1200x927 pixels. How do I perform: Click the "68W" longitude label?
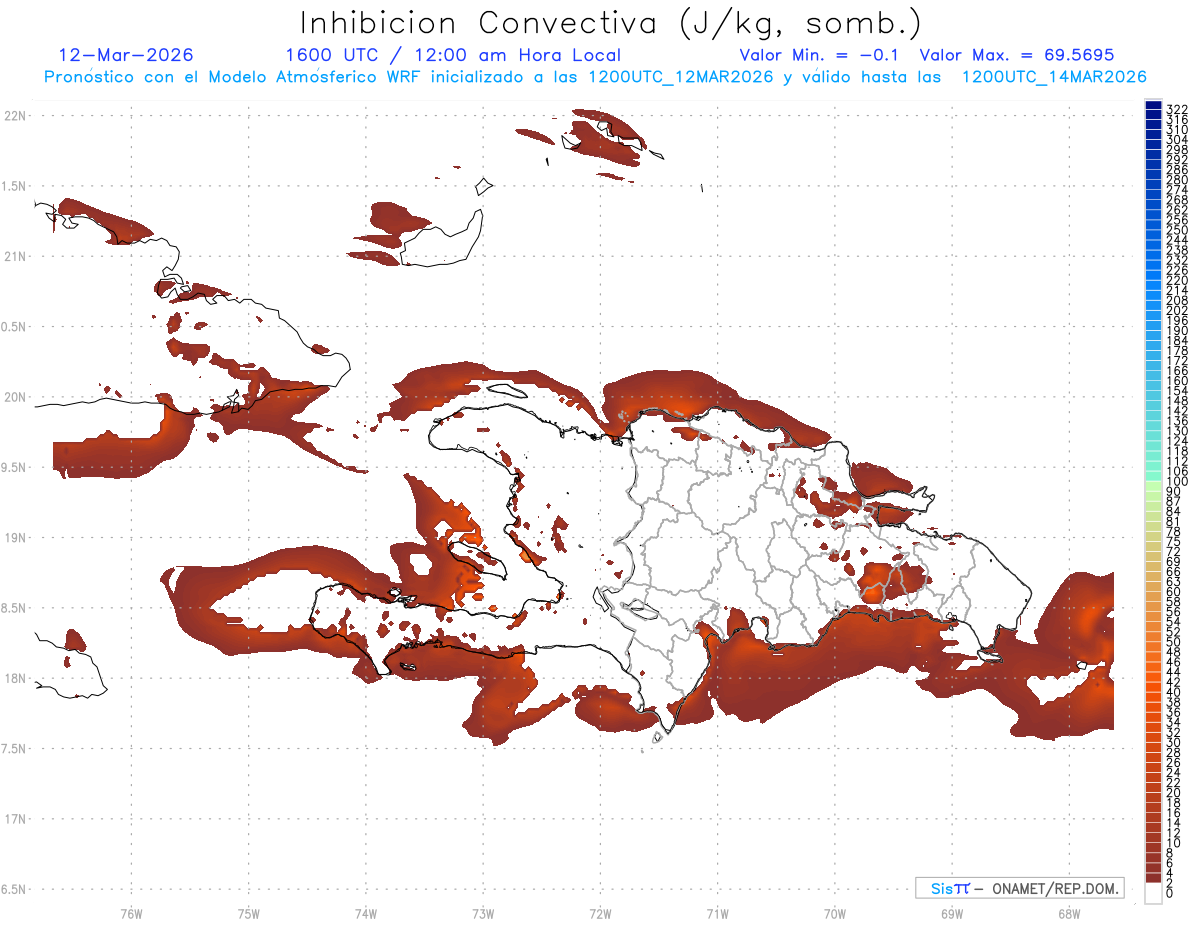(x=1069, y=913)
